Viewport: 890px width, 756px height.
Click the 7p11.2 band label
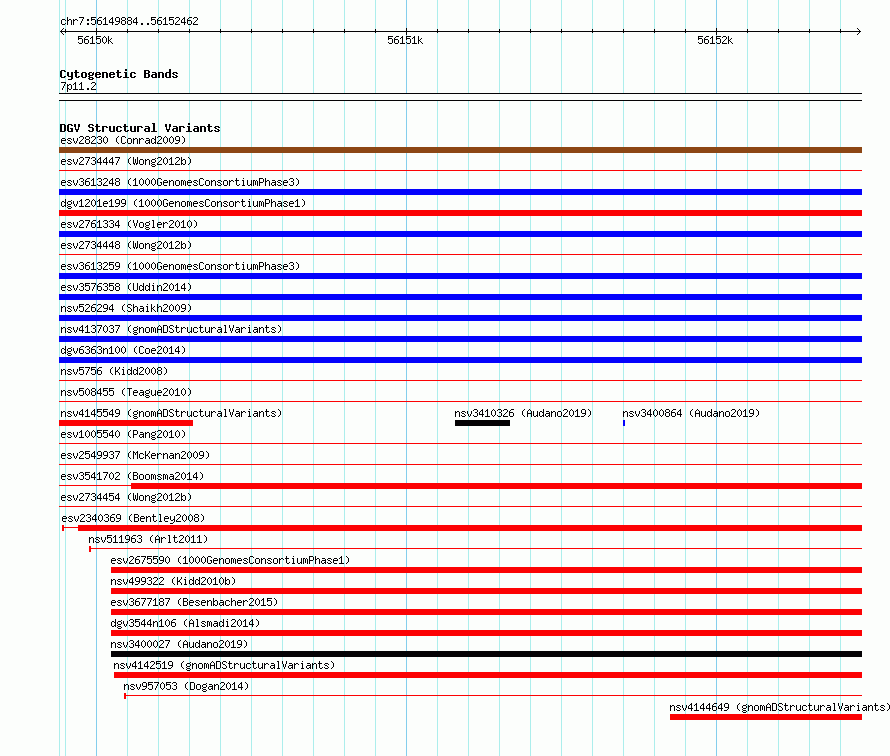tap(78, 86)
